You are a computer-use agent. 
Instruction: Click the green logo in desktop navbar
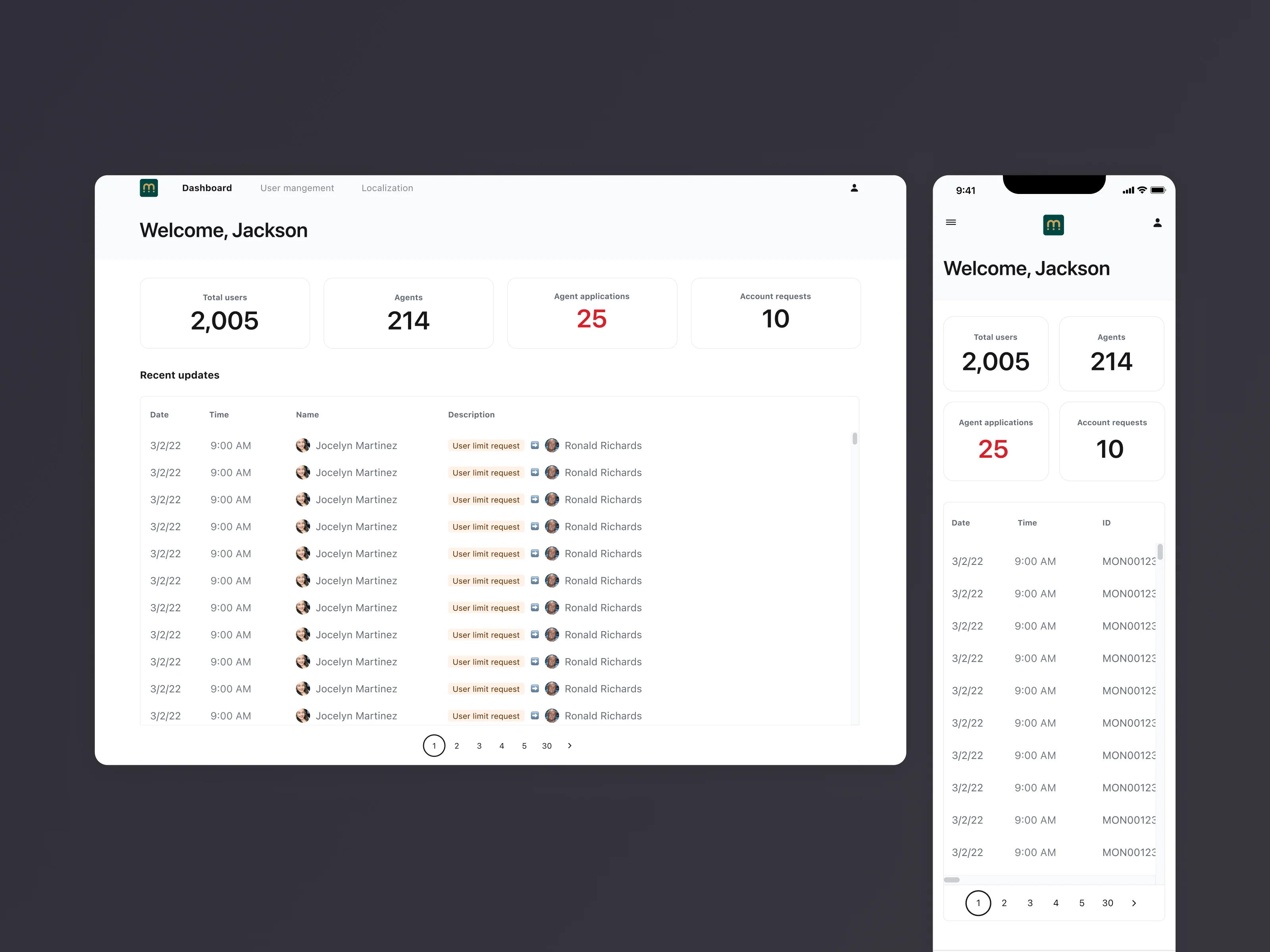pos(149,188)
